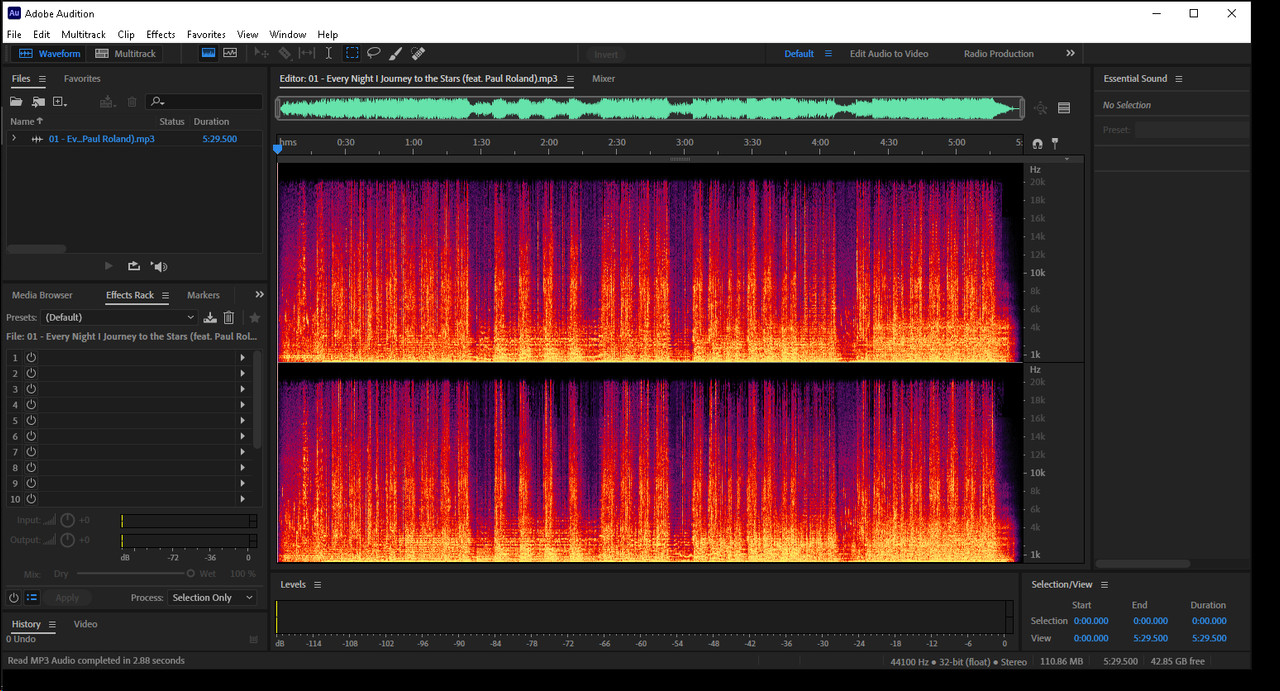
Task: Open the effect menu arrow for slot 10
Action: click(242, 499)
